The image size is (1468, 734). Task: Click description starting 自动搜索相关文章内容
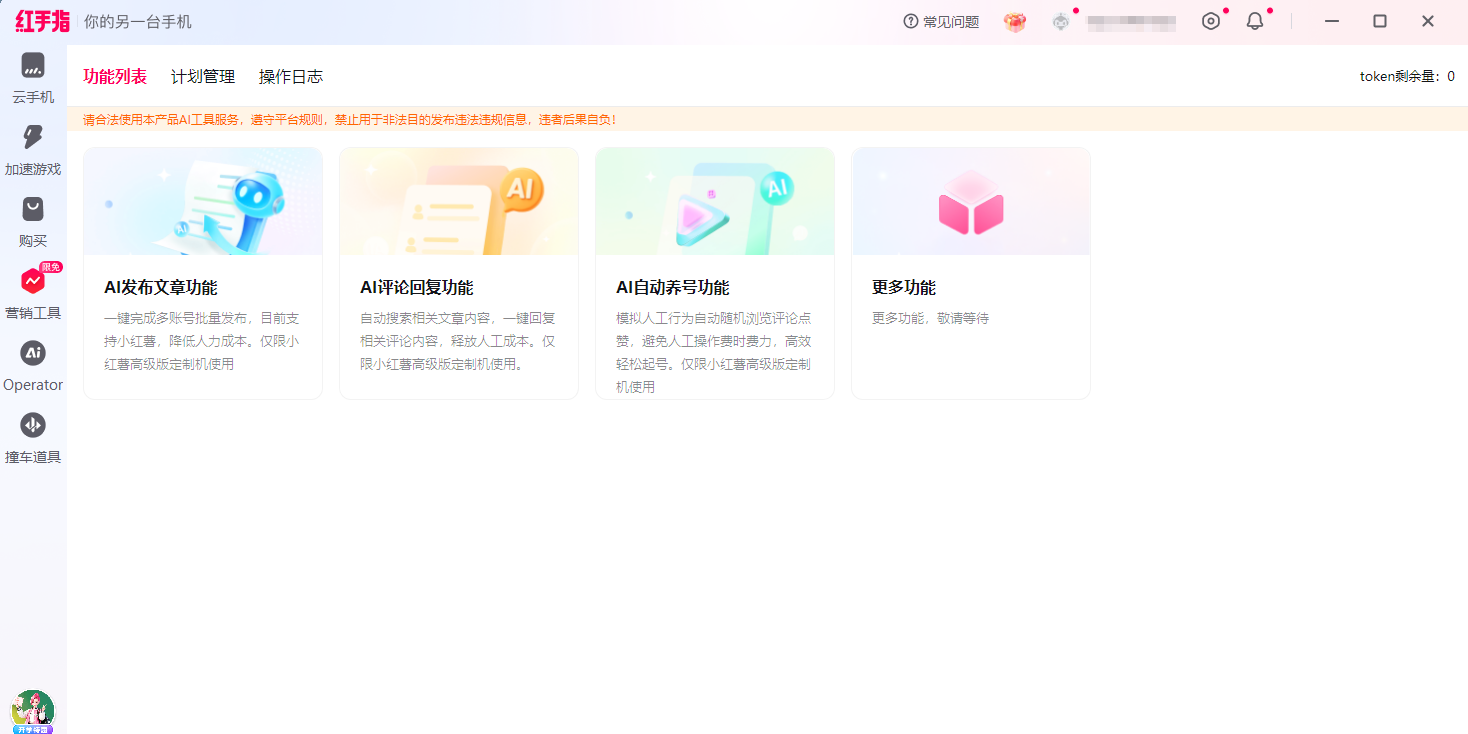(458, 341)
